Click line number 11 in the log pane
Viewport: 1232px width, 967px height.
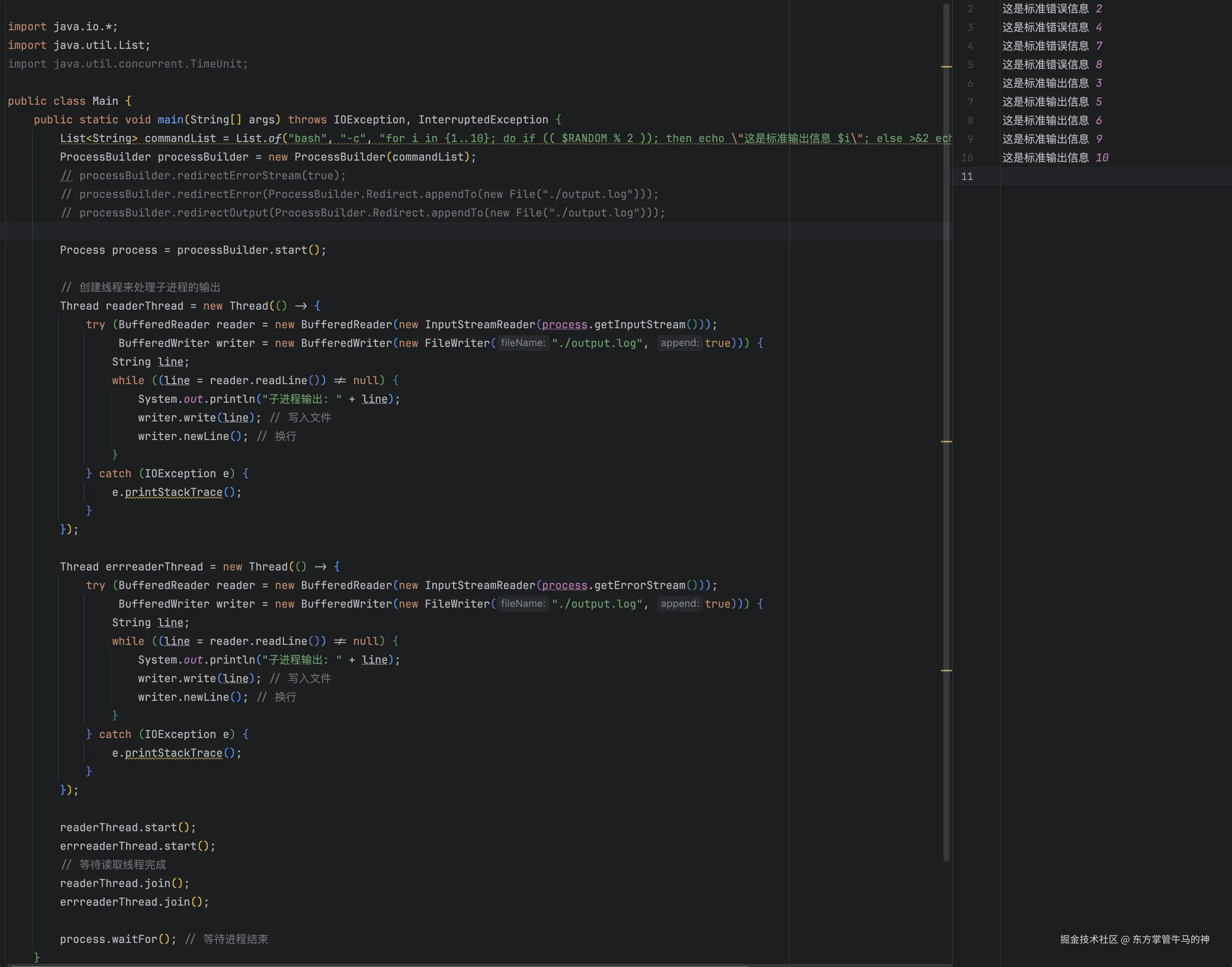pyautogui.click(x=967, y=177)
